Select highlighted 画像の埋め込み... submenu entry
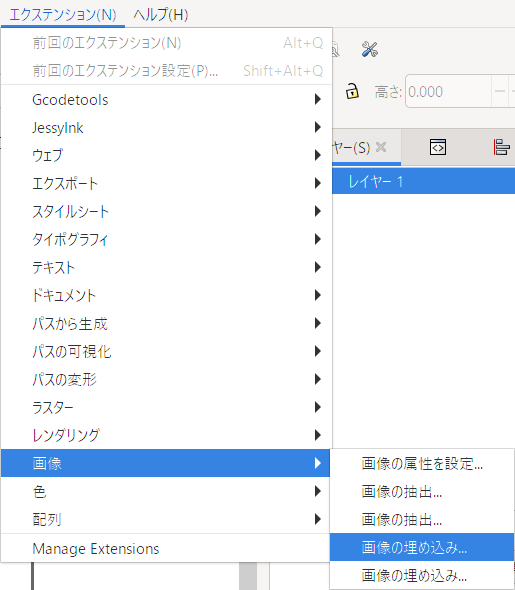The image size is (515, 590). point(422,547)
